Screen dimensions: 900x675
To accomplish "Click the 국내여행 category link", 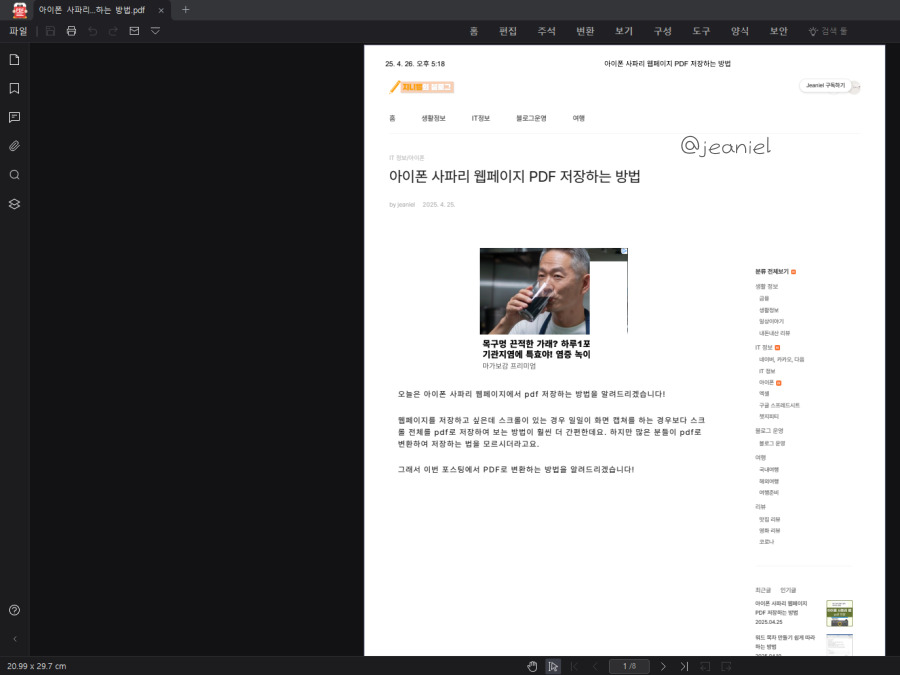I will pyautogui.click(x=769, y=470).
